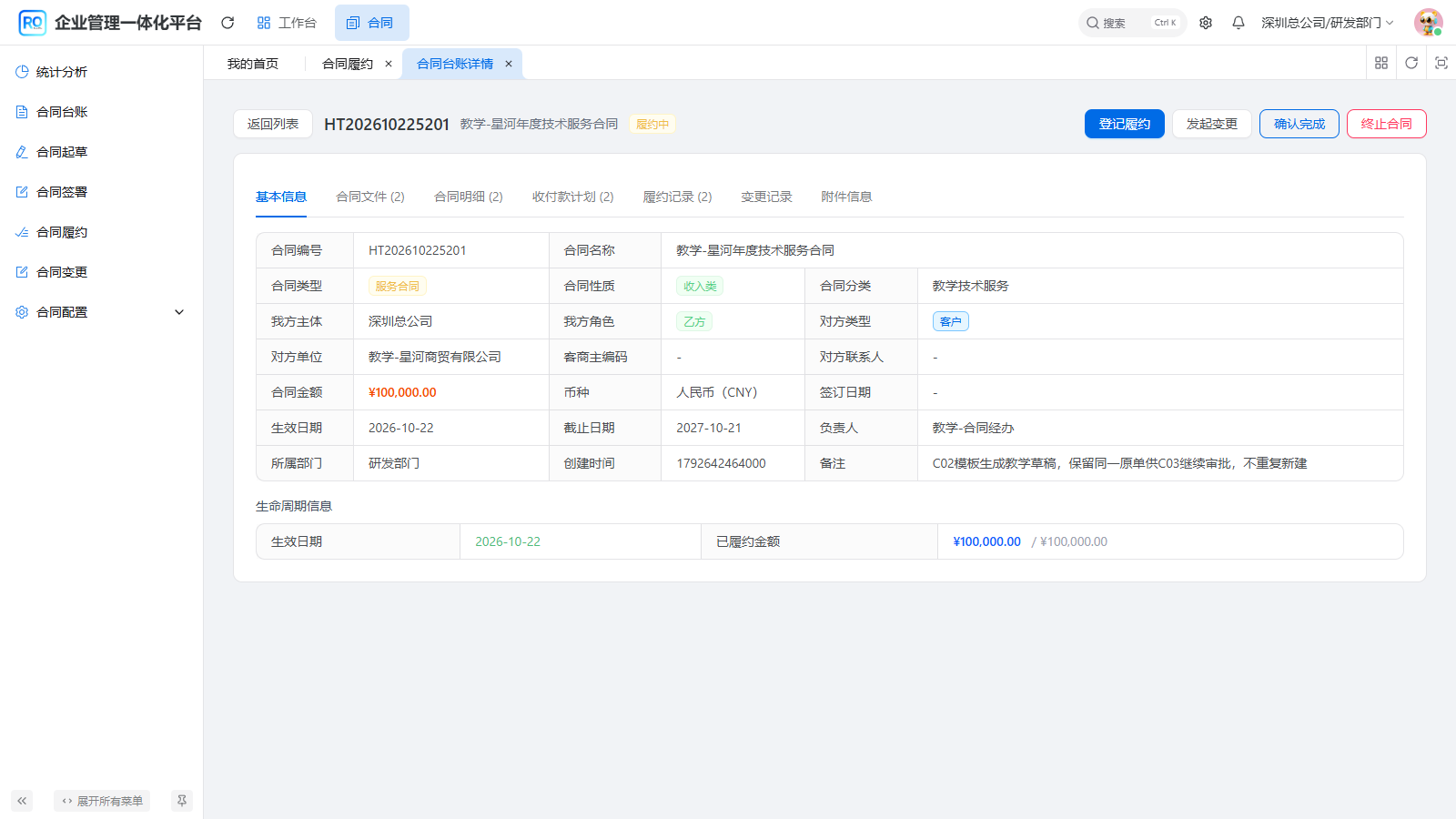View the 履约记录 (2) tab
This screenshot has width=1456, height=819.
(678, 197)
